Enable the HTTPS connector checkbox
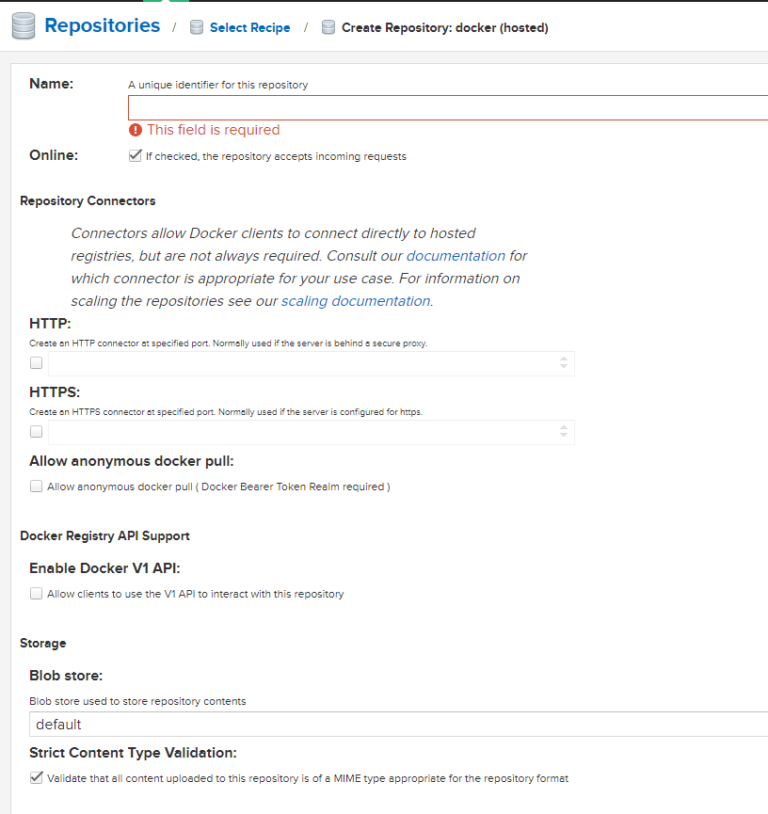The height and width of the screenshot is (814, 768). (36, 431)
